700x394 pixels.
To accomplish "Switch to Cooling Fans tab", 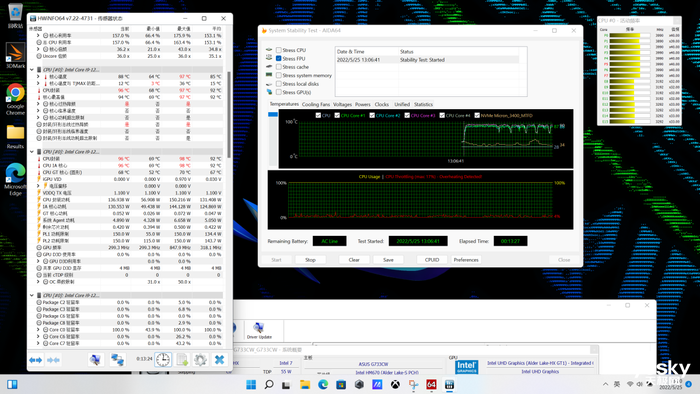I will (x=316, y=104).
